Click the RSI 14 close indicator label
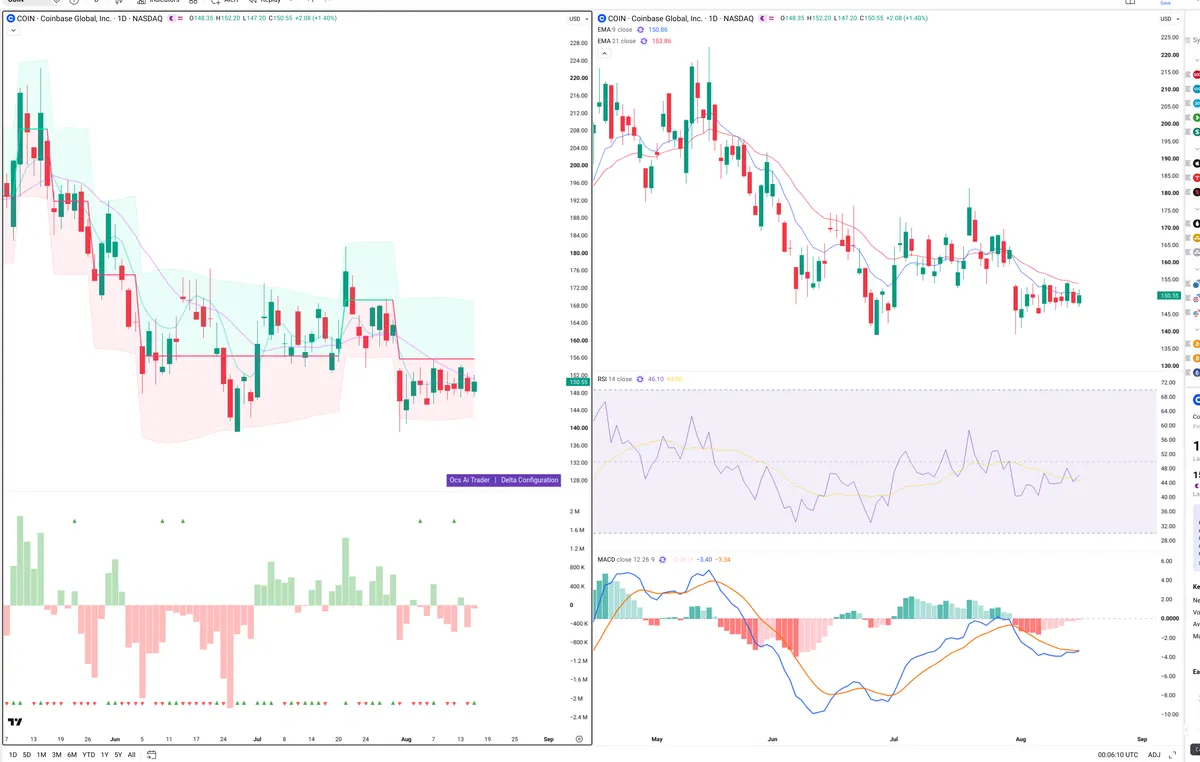The height and width of the screenshot is (762, 1200). point(614,379)
